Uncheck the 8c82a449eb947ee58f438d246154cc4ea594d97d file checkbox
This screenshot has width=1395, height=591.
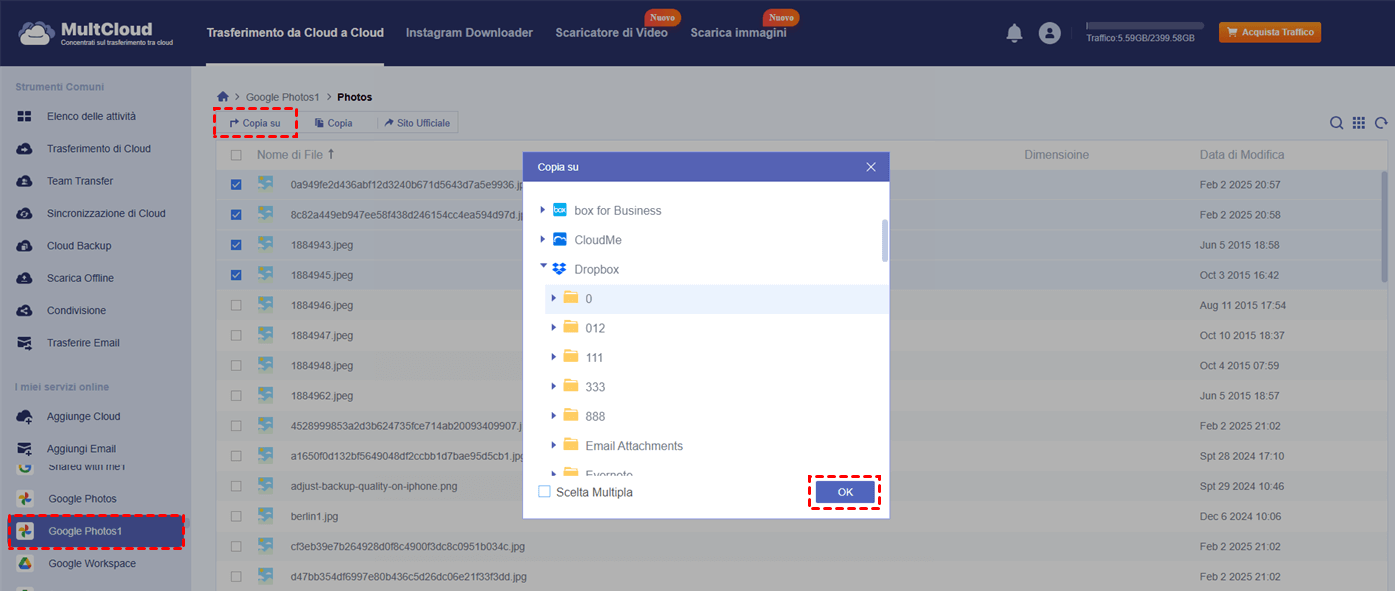(236, 215)
